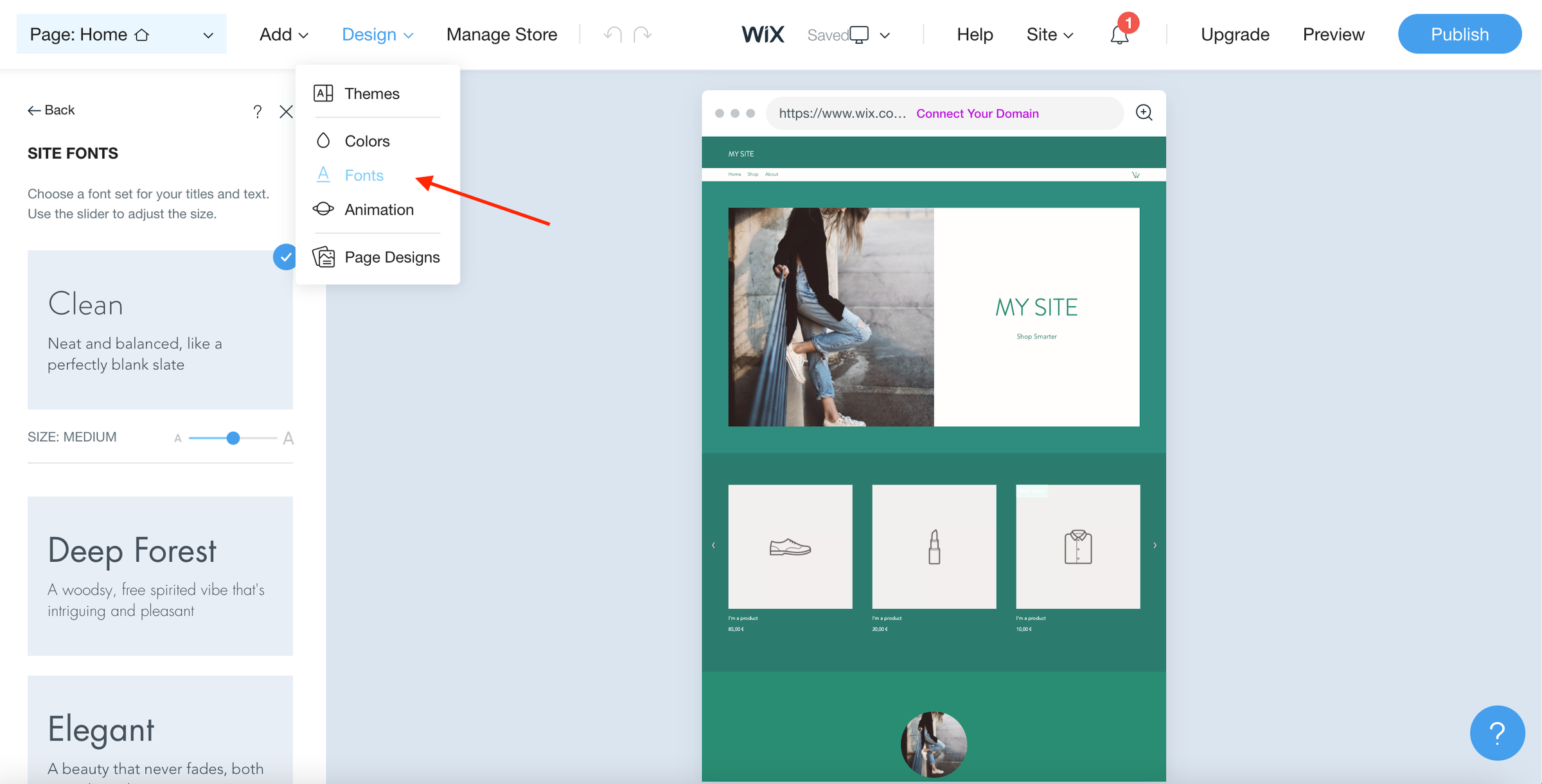The height and width of the screenshot is (784, 1542).
Task: Expand the Page: Home dropdown
Action: click(x=121, y=34)
